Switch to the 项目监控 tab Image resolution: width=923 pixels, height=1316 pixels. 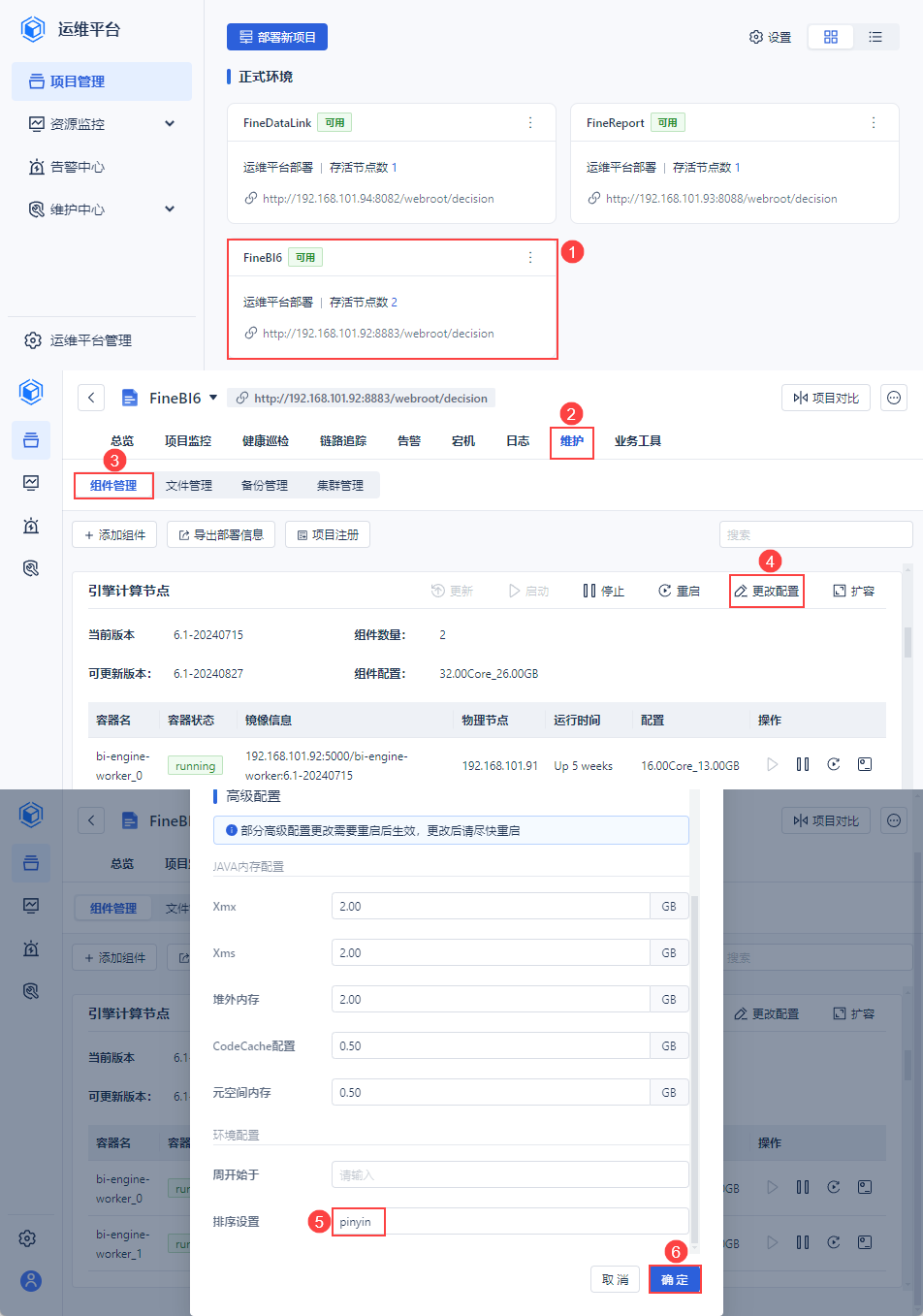pyautogui.click(x=188, y=440)
